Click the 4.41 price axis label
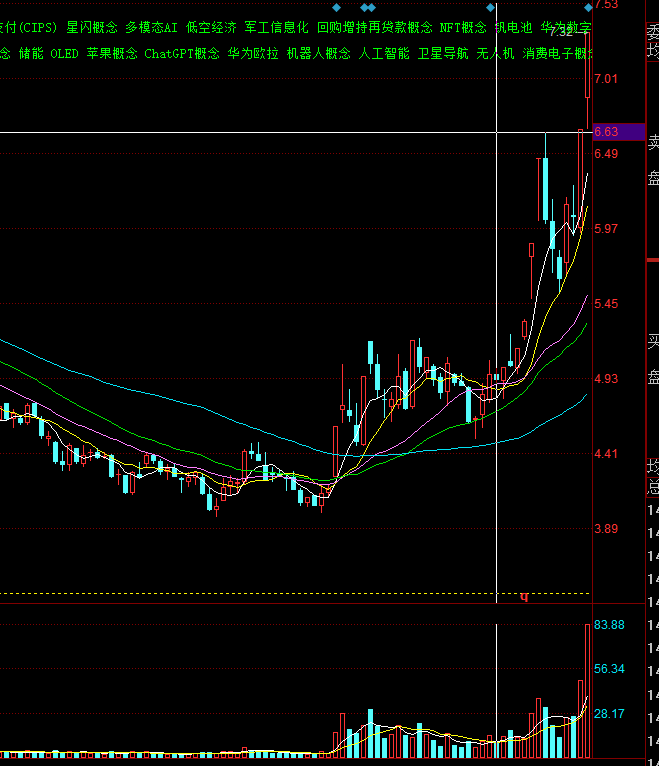 pos(606,454)
